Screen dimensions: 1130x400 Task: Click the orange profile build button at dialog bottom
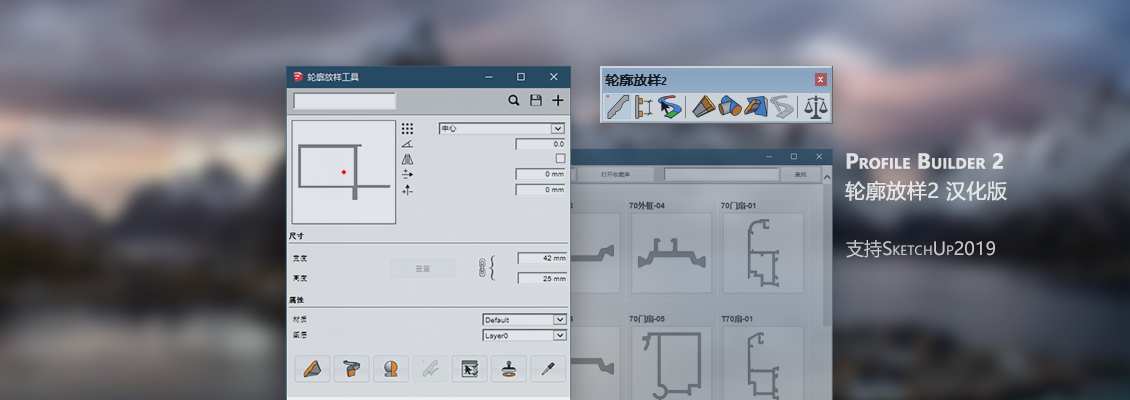point(313,369)
